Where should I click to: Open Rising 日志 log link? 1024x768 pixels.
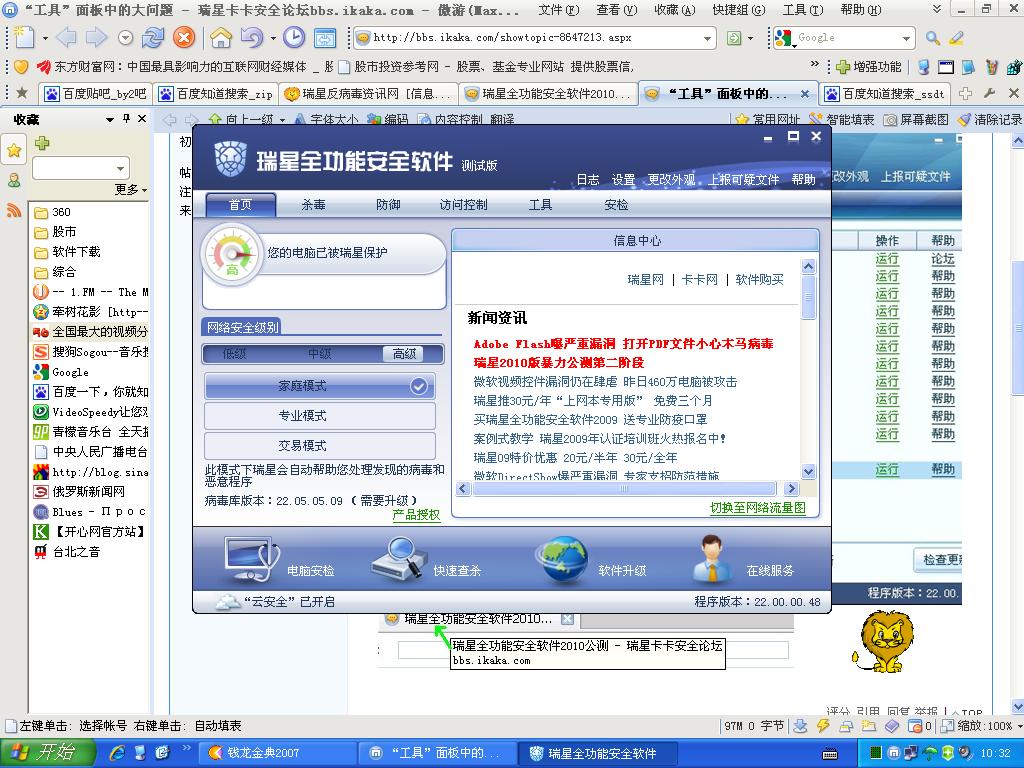coord(588,179)
